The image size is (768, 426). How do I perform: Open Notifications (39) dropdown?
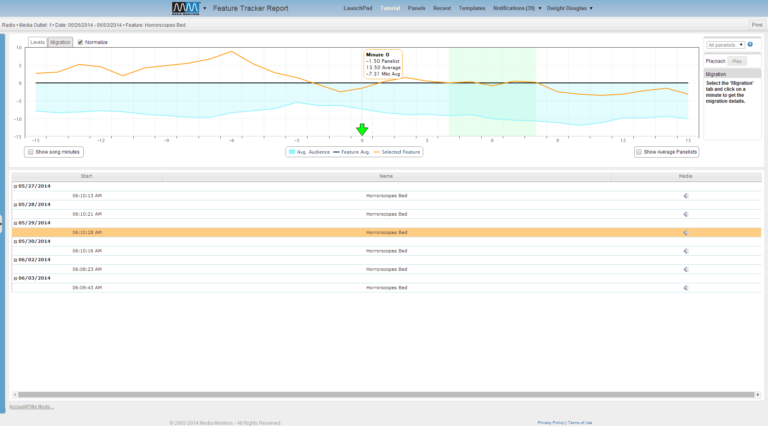[x=517, y=8]
